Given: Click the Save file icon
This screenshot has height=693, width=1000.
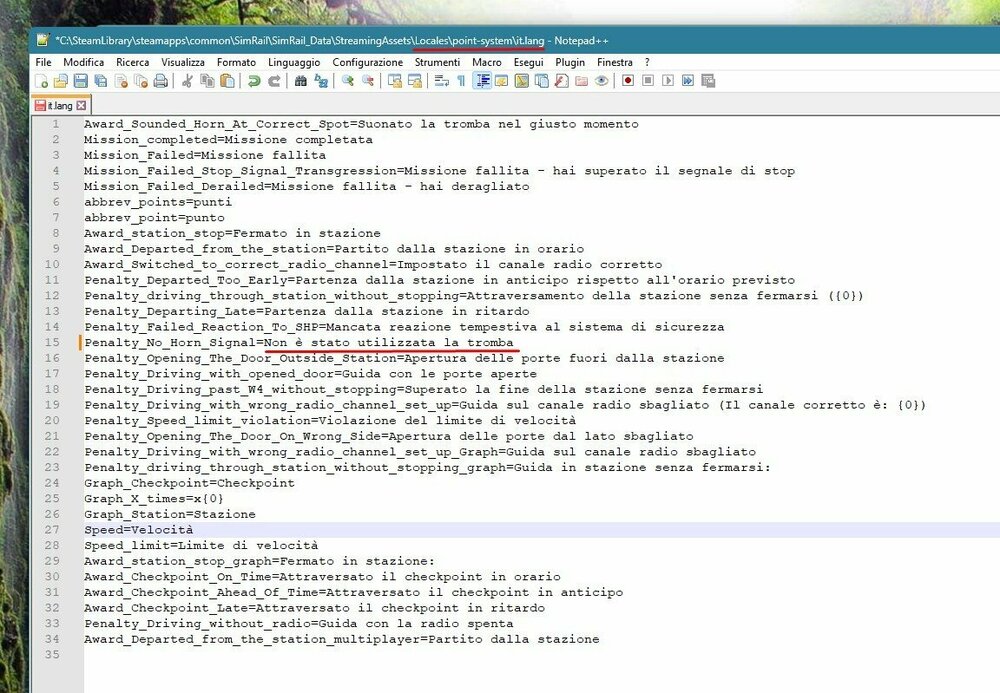Looking at the screenshot, I should point(79,81).
